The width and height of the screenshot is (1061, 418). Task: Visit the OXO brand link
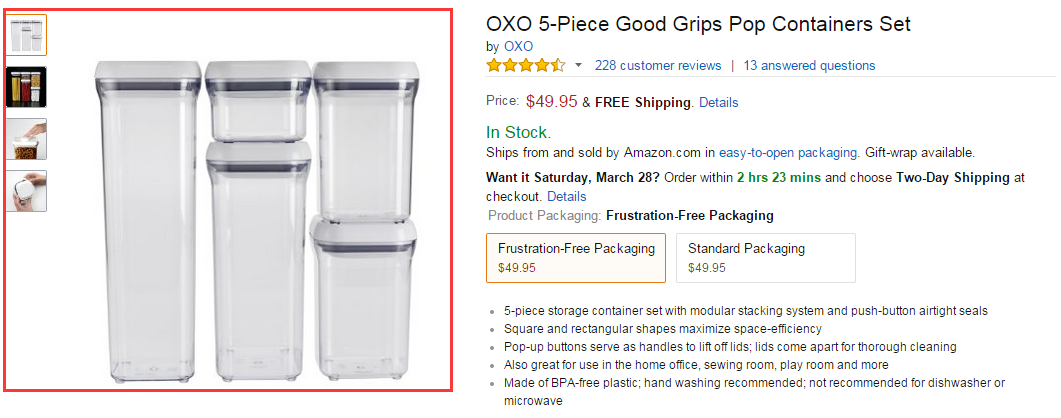pyautogui.click(x=518, y=46)
